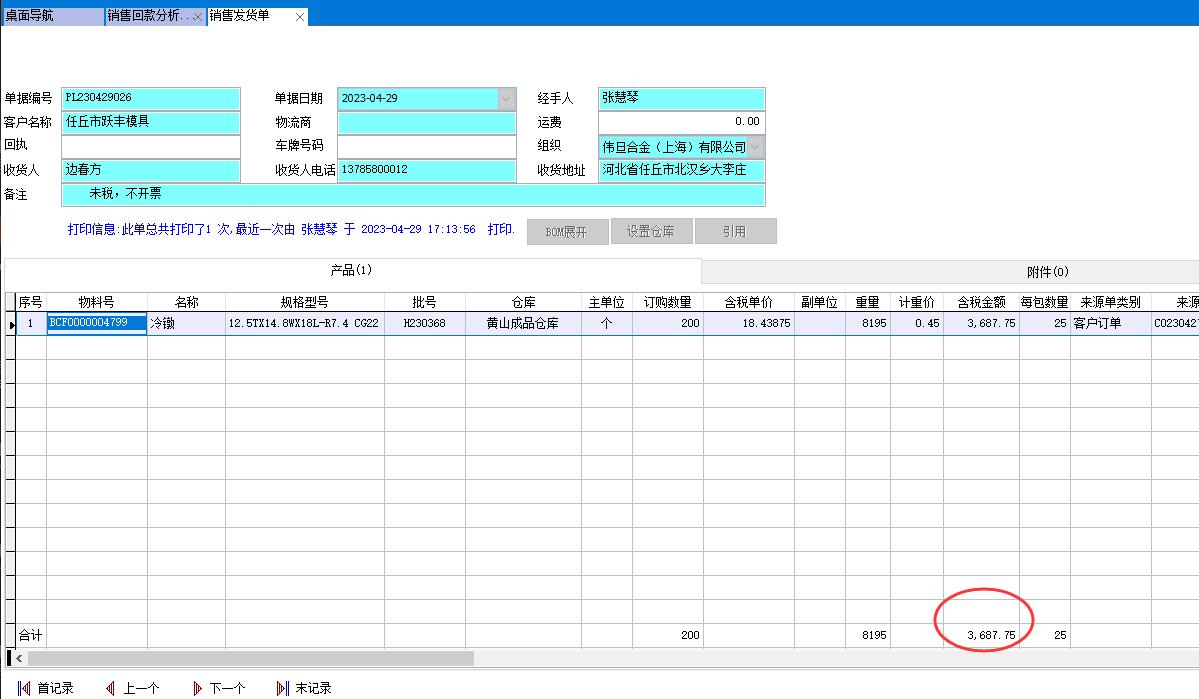Open the 附件(0) tab
The image size is (1199, 699).
(x=1047, y=271)
